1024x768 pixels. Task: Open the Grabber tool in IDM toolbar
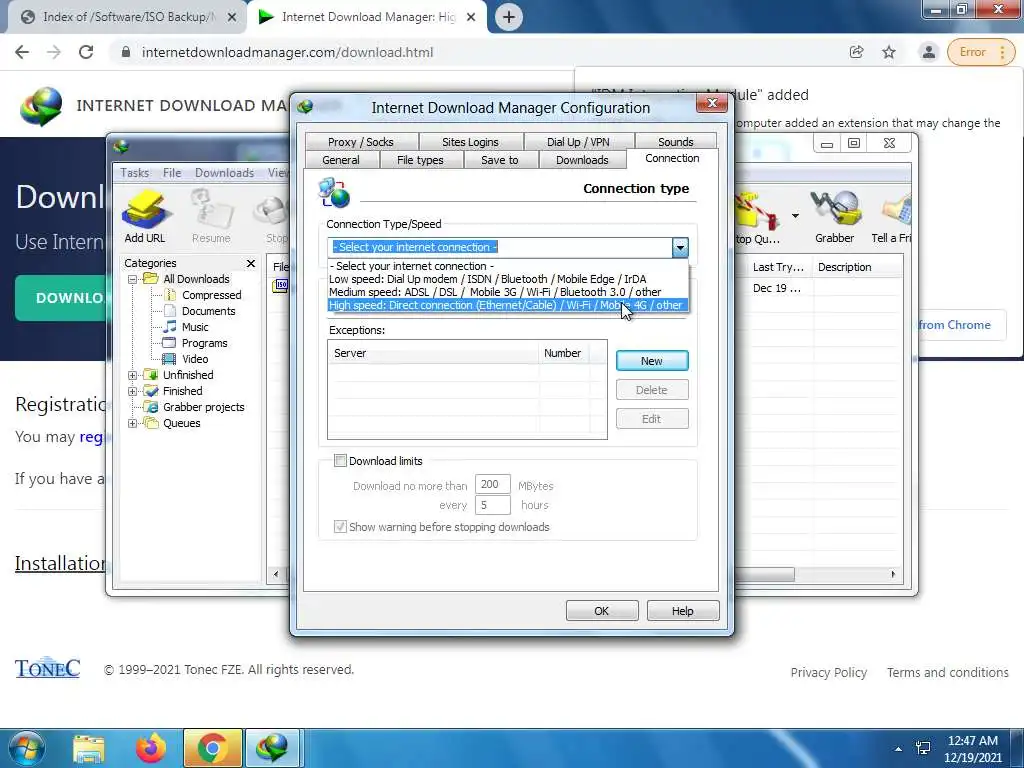coord(834,217)
